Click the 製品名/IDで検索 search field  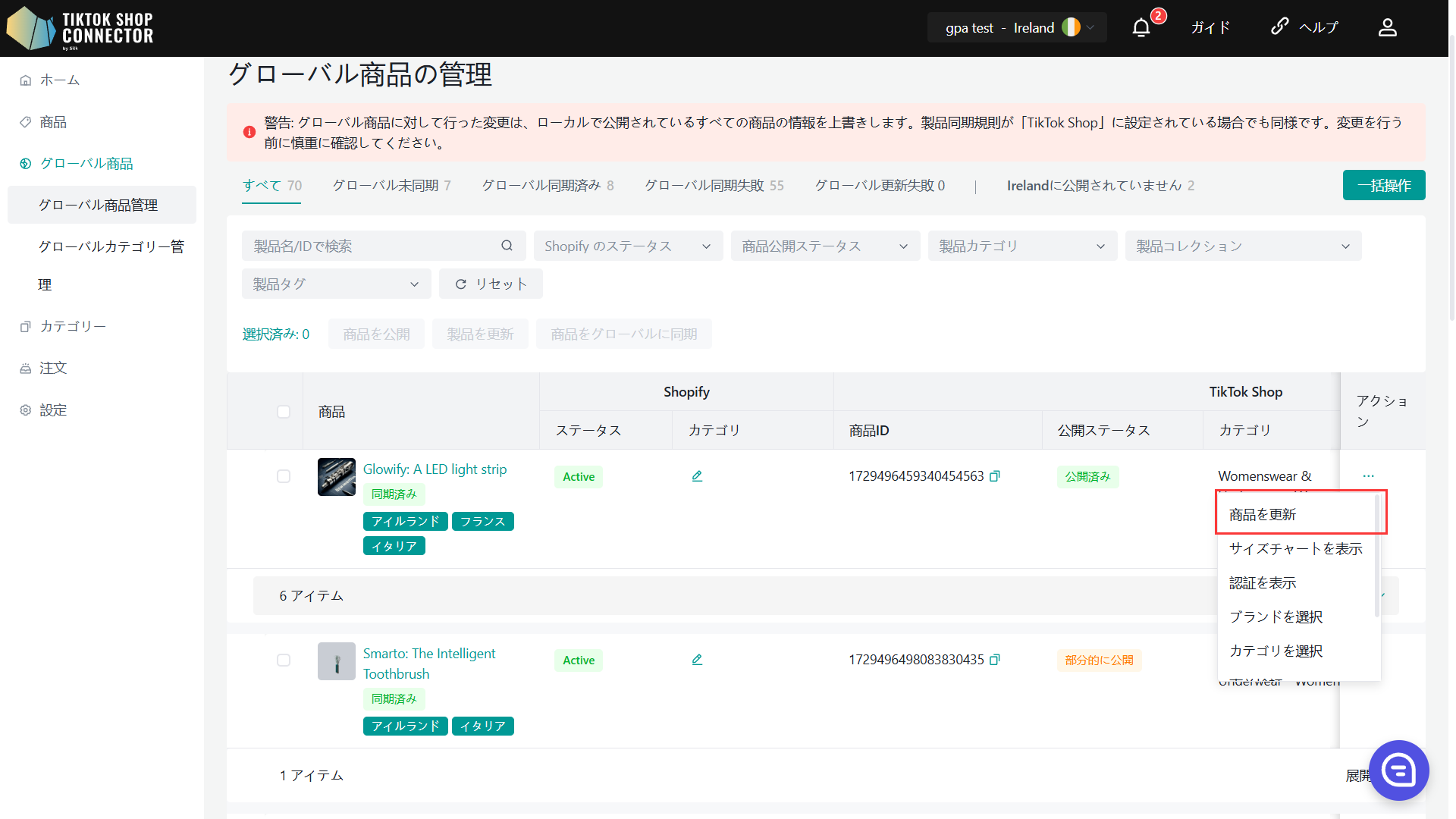(384, 246)
